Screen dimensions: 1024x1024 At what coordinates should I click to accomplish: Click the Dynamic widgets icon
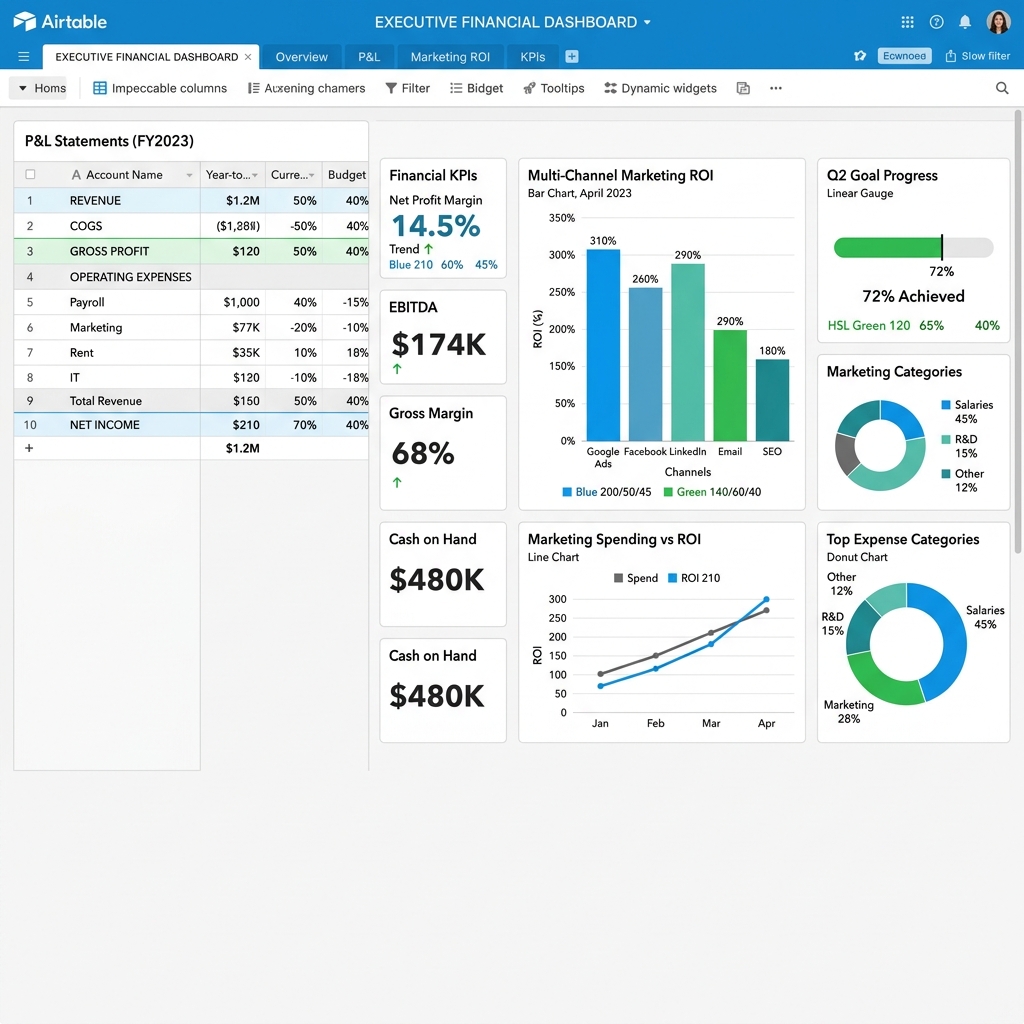point(611,88)
